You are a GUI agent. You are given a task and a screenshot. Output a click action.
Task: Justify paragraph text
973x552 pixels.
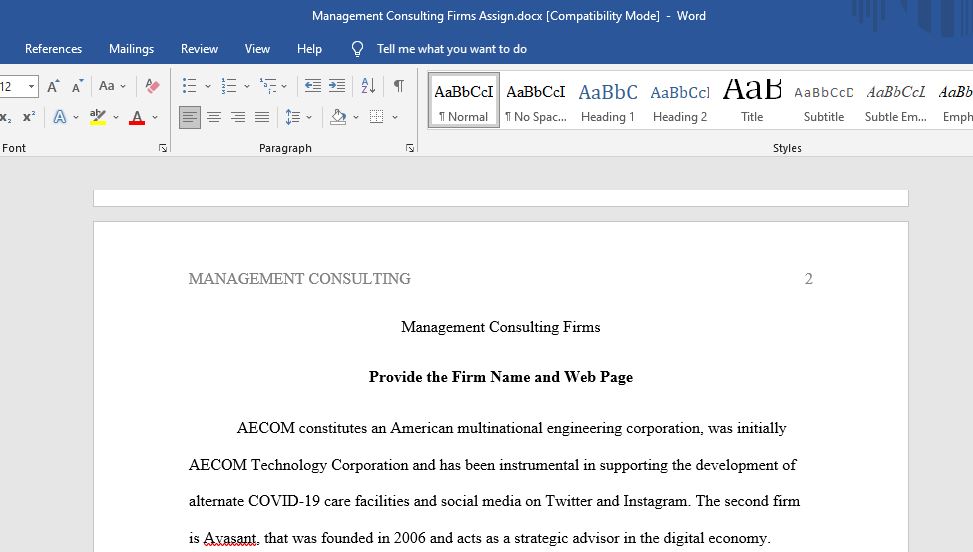click(262, 117)
